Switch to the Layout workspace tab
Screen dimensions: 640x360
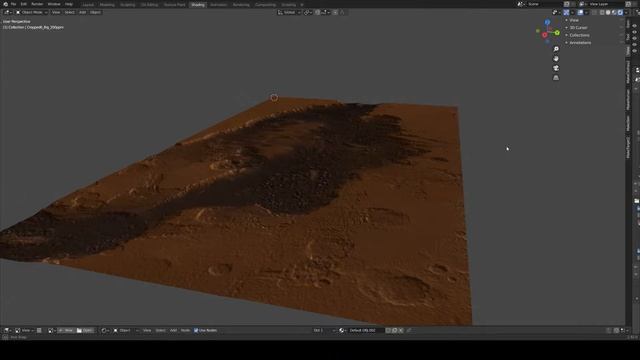point(88,5)
